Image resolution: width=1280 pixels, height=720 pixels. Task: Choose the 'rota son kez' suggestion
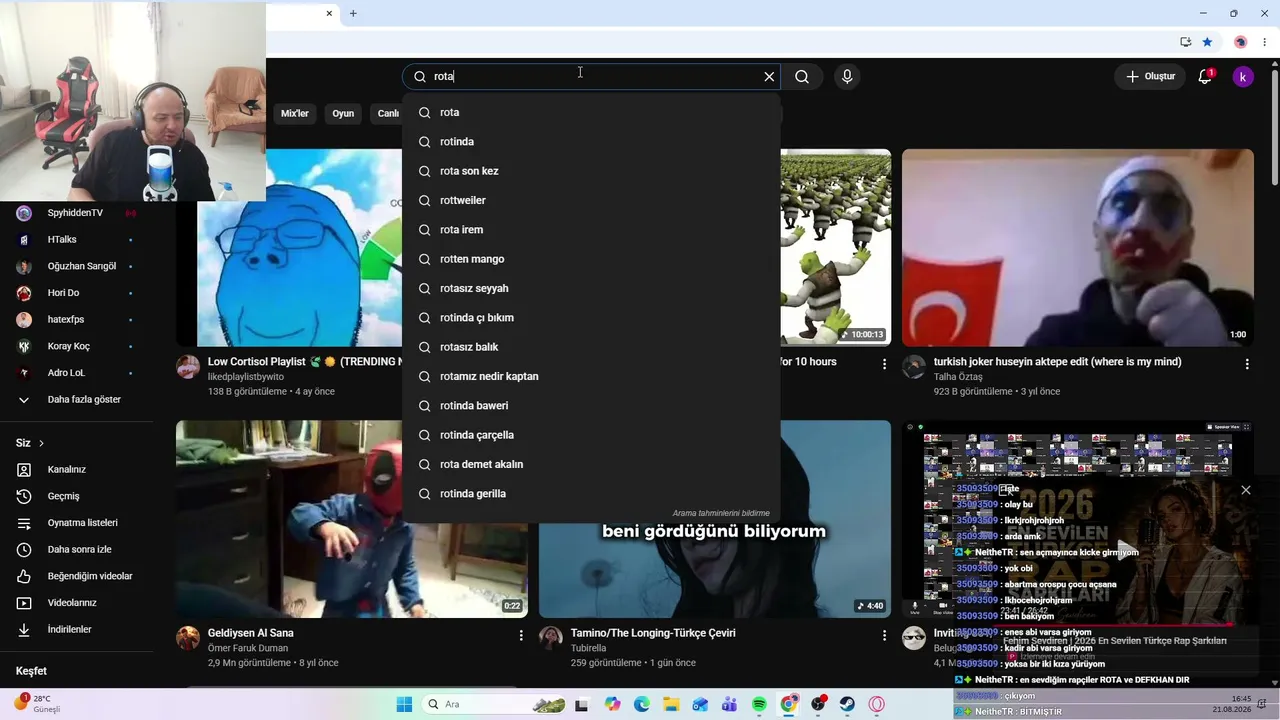click(591, 171)
